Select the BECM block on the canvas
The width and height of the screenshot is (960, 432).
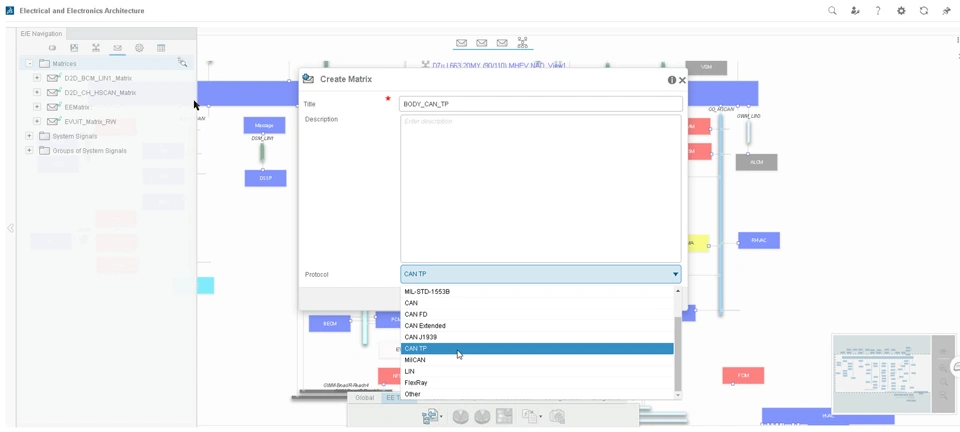(x=329, y=323)
